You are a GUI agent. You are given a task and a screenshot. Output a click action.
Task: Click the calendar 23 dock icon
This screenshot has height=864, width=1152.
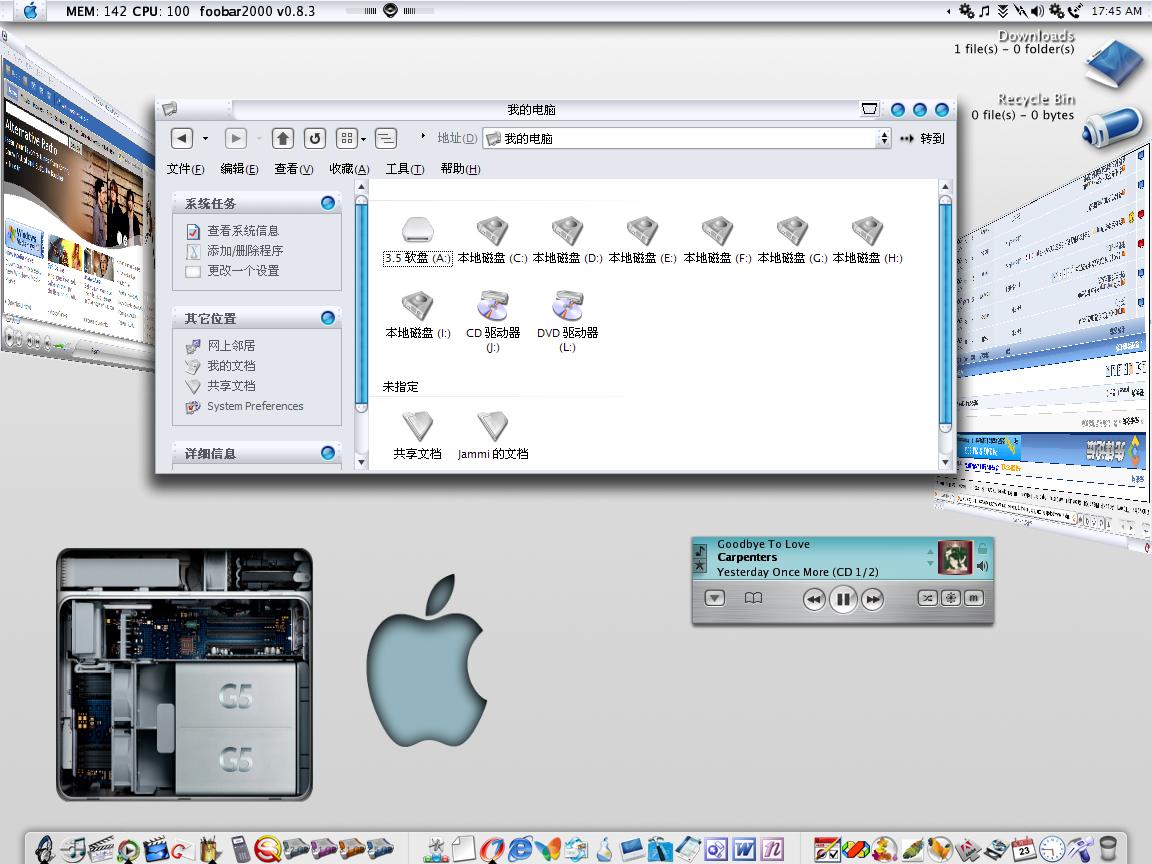[x=1023, y=849]
